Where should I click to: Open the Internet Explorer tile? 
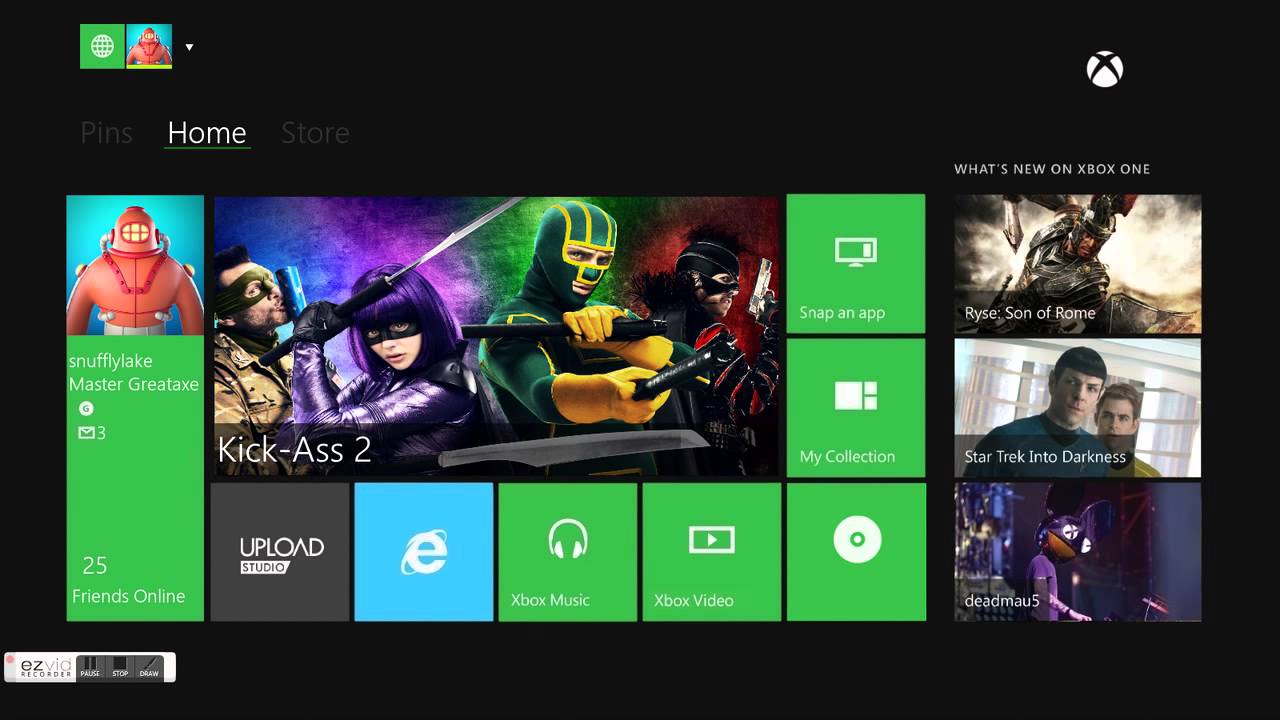pos(424,552)
